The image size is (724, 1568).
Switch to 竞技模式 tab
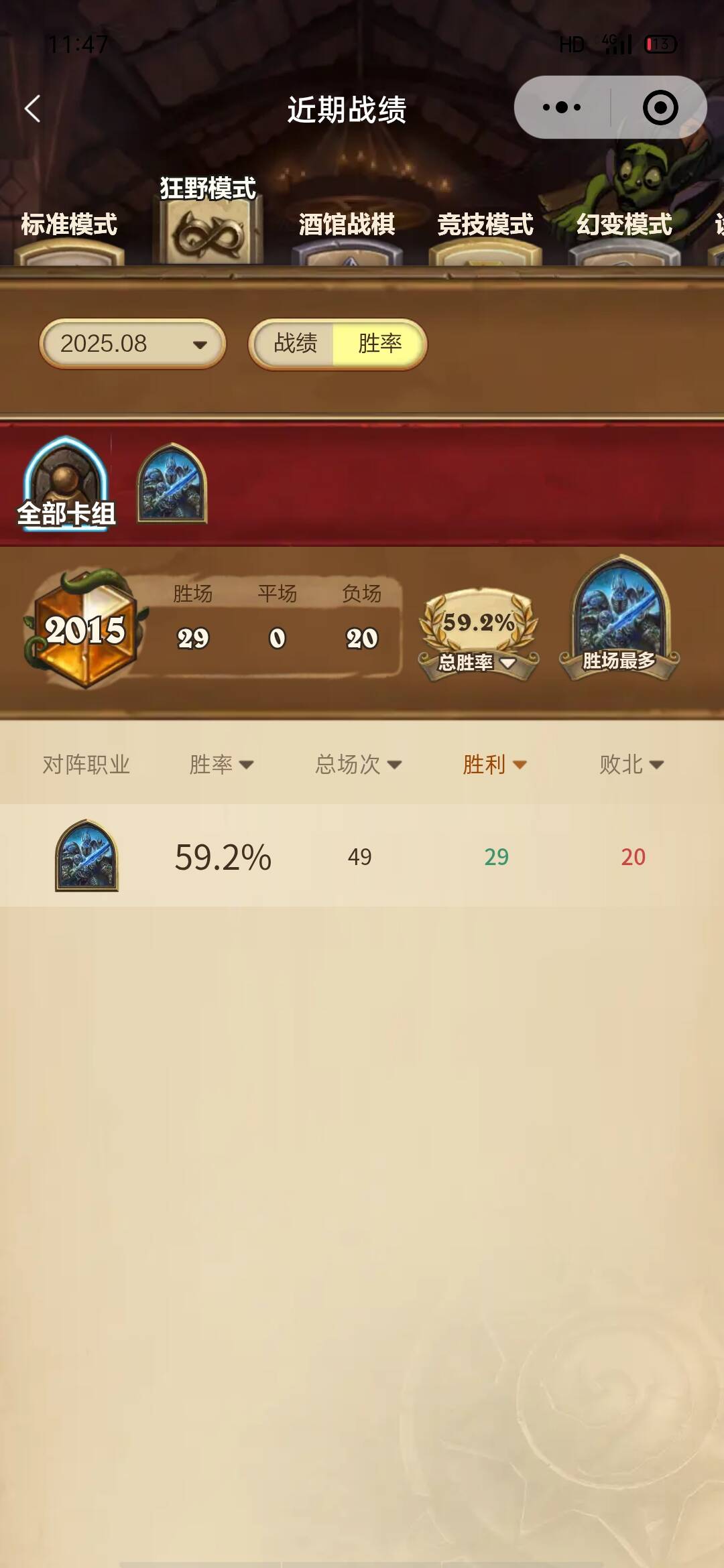(485, 225)
